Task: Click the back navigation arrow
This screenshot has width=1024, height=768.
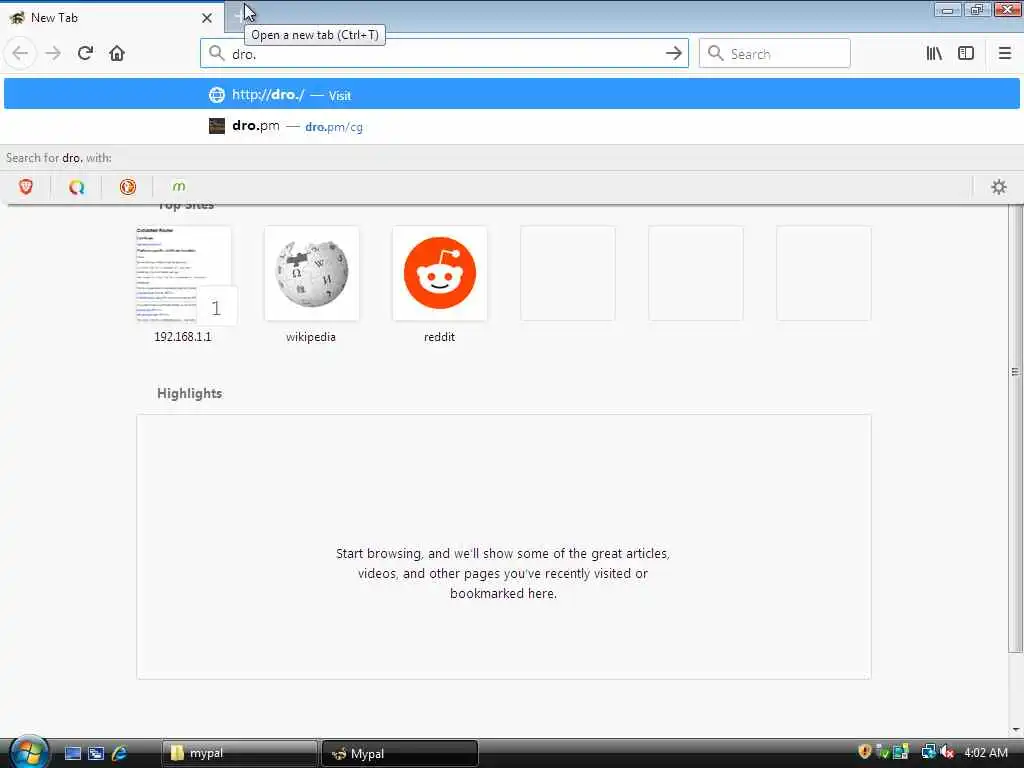Action: (x=20, y=54)
